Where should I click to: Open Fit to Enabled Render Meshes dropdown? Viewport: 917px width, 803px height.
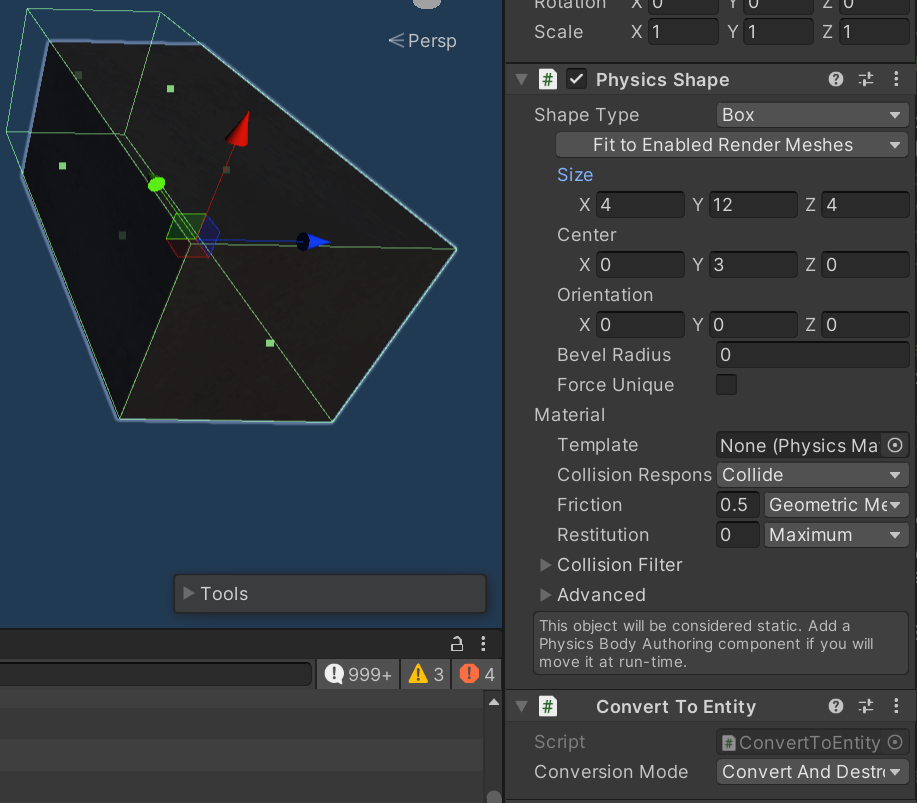click(732, 145)
